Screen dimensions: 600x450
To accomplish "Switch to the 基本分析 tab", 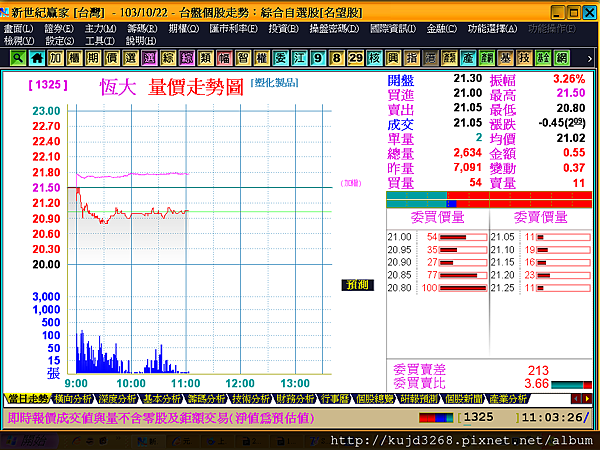I will point(162,399).
